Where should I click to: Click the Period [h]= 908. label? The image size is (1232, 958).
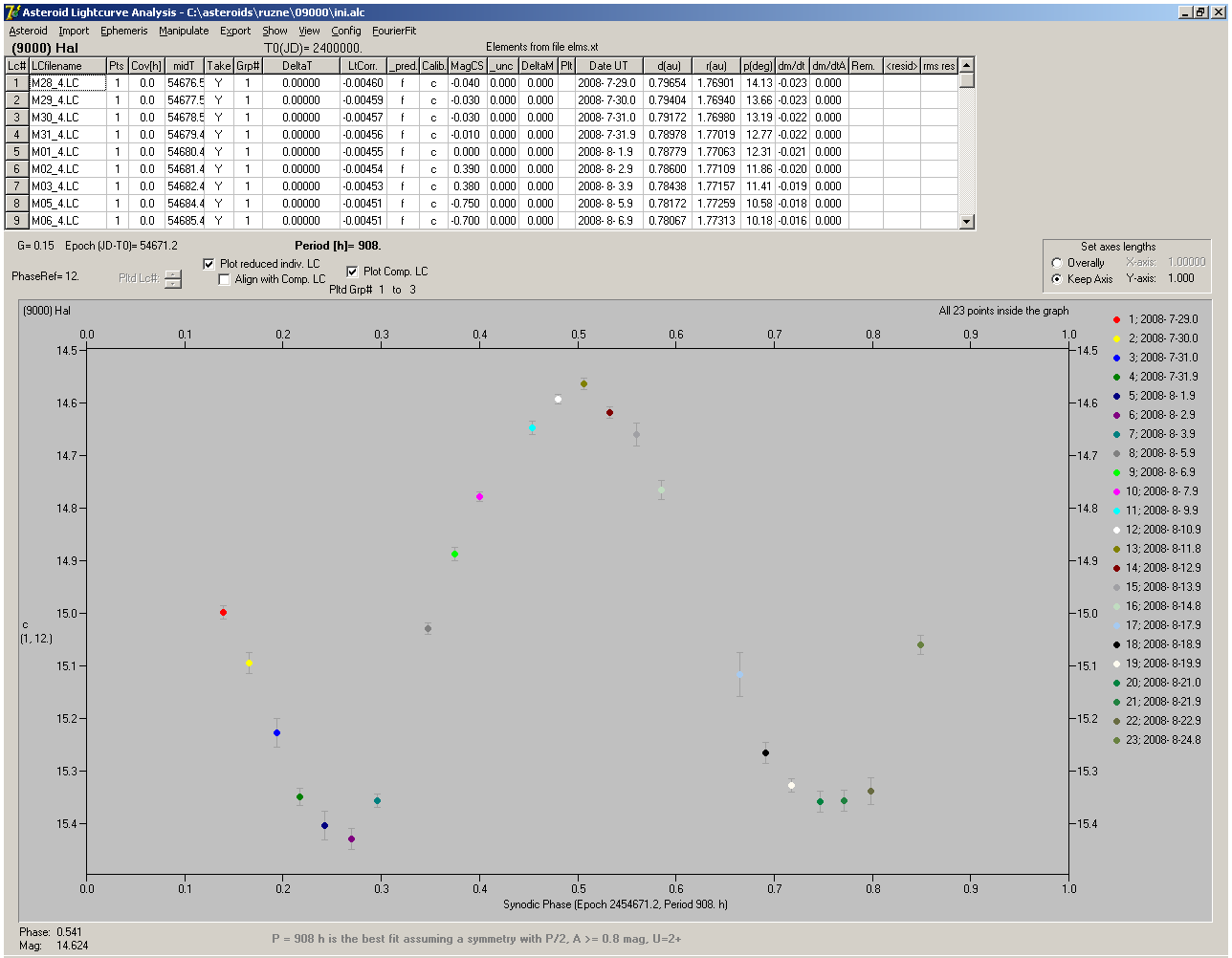[x=338, y=246]
